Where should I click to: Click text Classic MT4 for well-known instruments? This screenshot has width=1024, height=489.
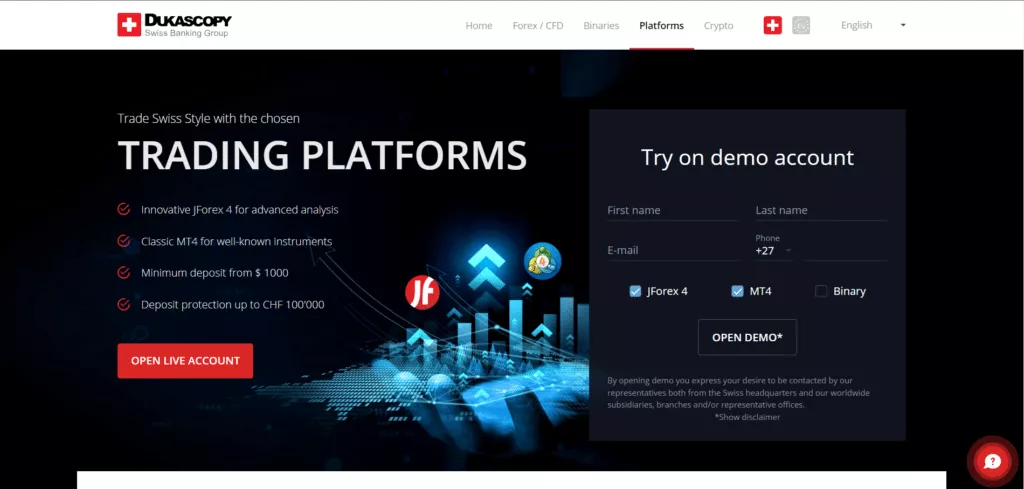tap(236, 241)
